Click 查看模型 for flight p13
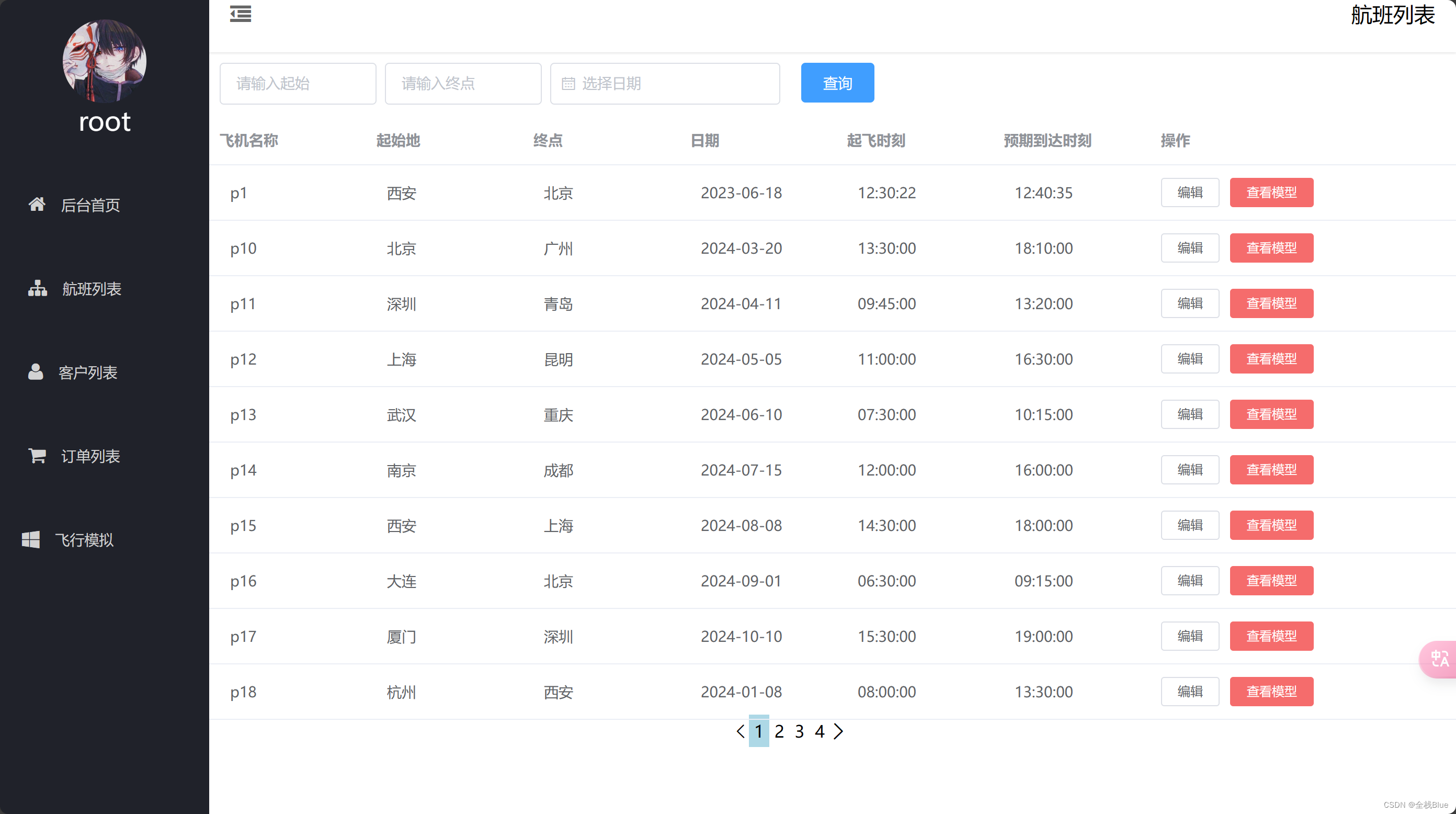1456x814 pixels. point(1271,414)
